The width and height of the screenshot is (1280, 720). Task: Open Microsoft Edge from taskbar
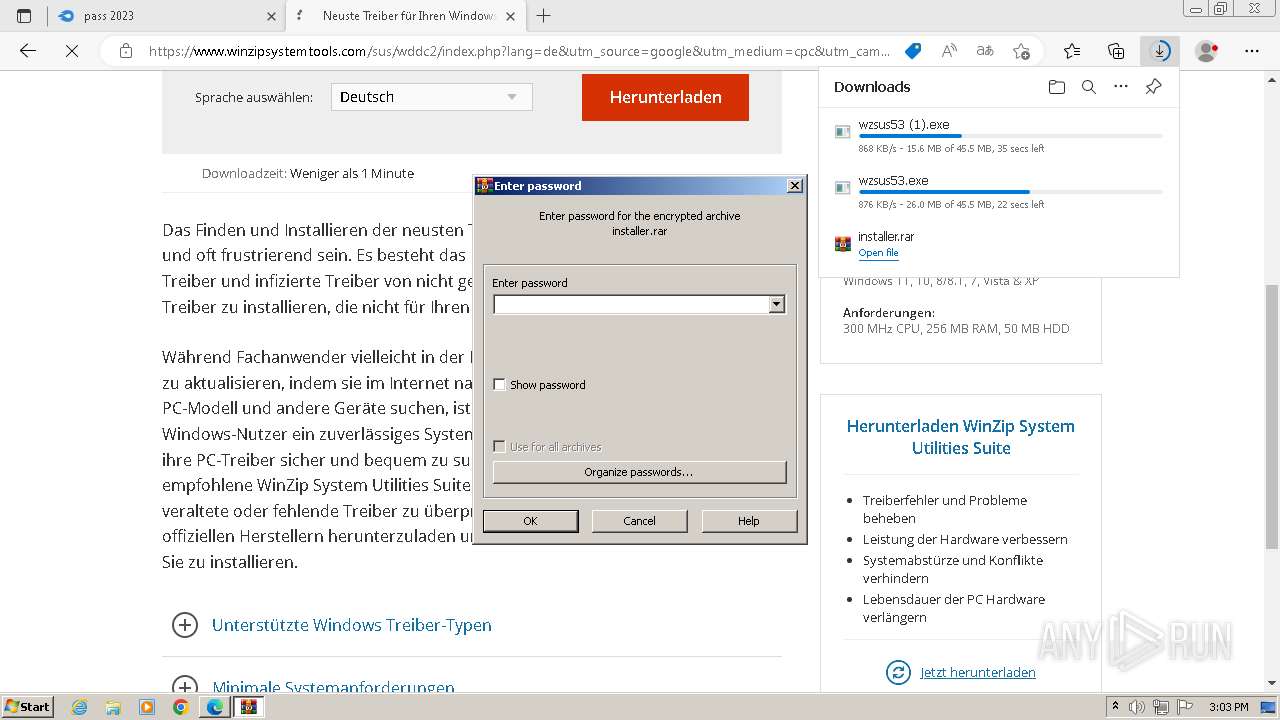(214, 707)
